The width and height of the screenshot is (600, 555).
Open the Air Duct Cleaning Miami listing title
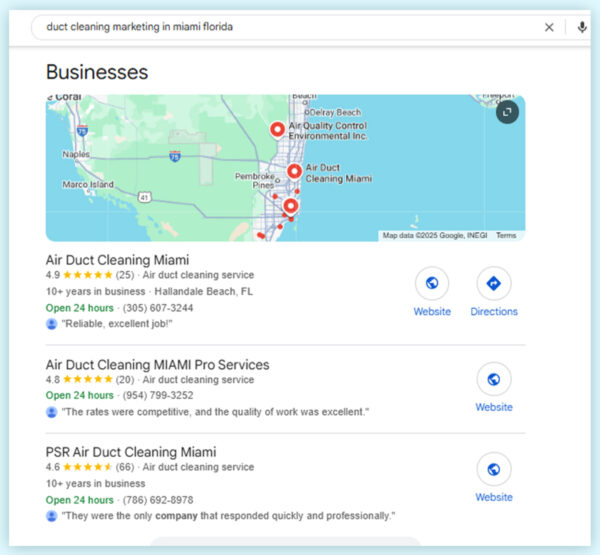[x=117, y=260]
